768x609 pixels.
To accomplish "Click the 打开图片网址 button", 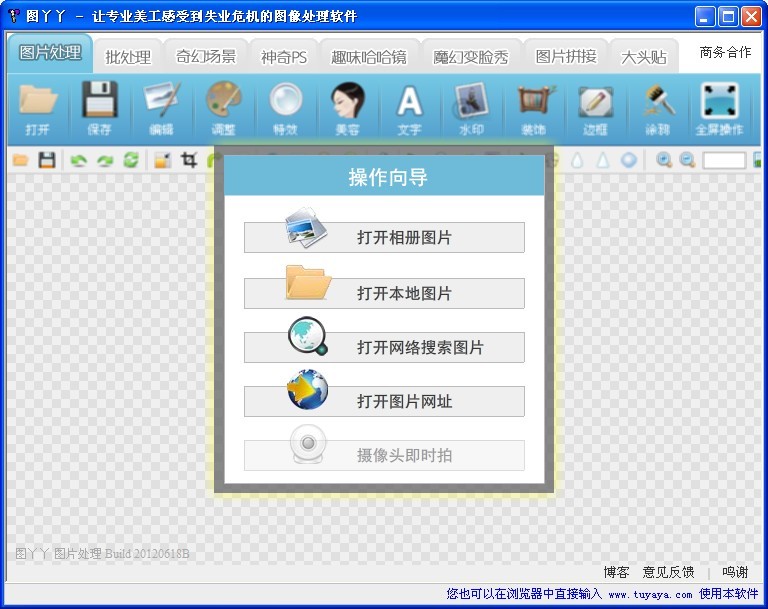I will click(384, 401).
